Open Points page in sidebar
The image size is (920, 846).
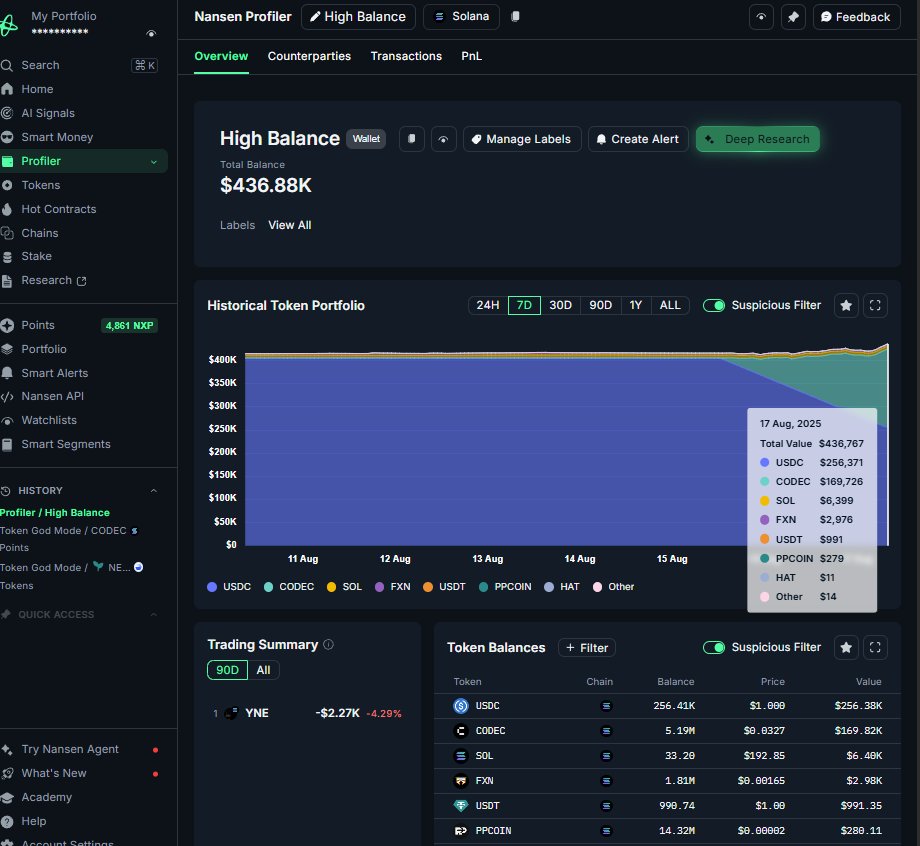click(38, 325)
